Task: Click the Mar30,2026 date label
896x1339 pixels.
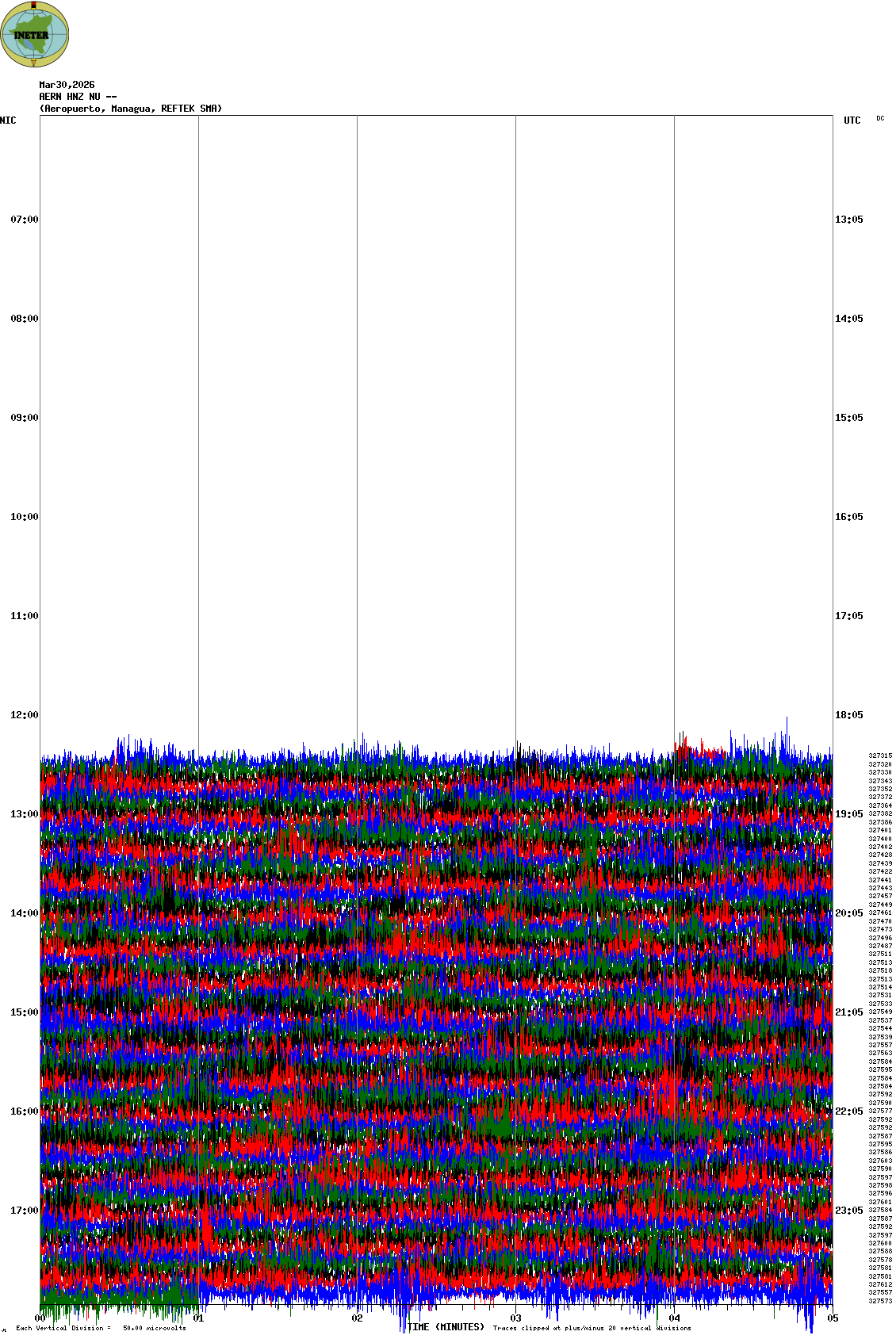Action: pos(67,85)
